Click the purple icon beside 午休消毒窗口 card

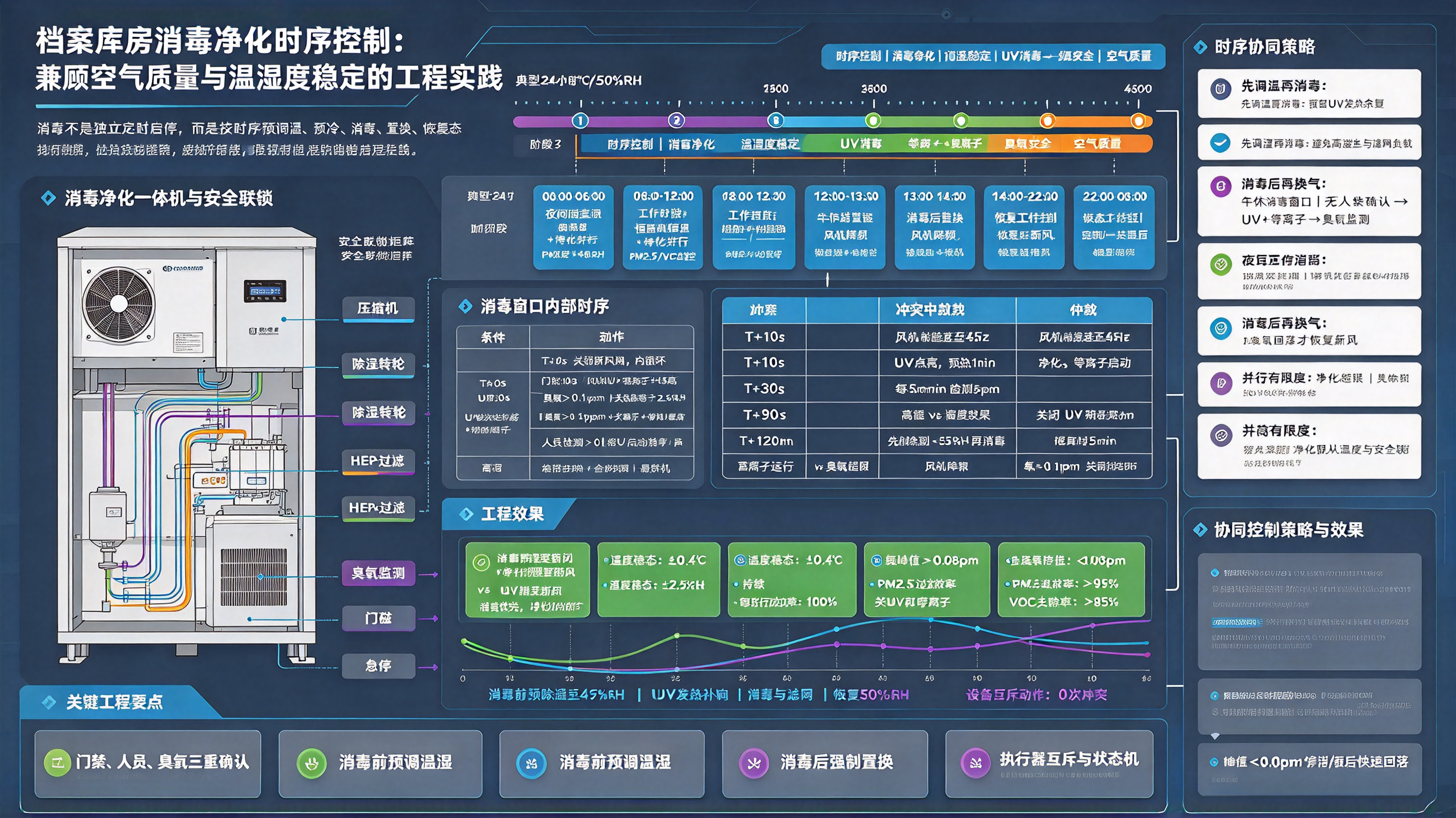coord(1221,186)
